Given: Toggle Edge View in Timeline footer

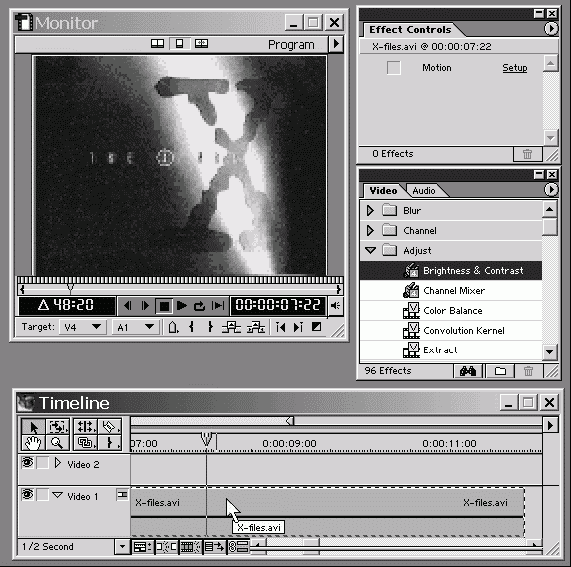Looking at the screenshot, I should 190,547.
